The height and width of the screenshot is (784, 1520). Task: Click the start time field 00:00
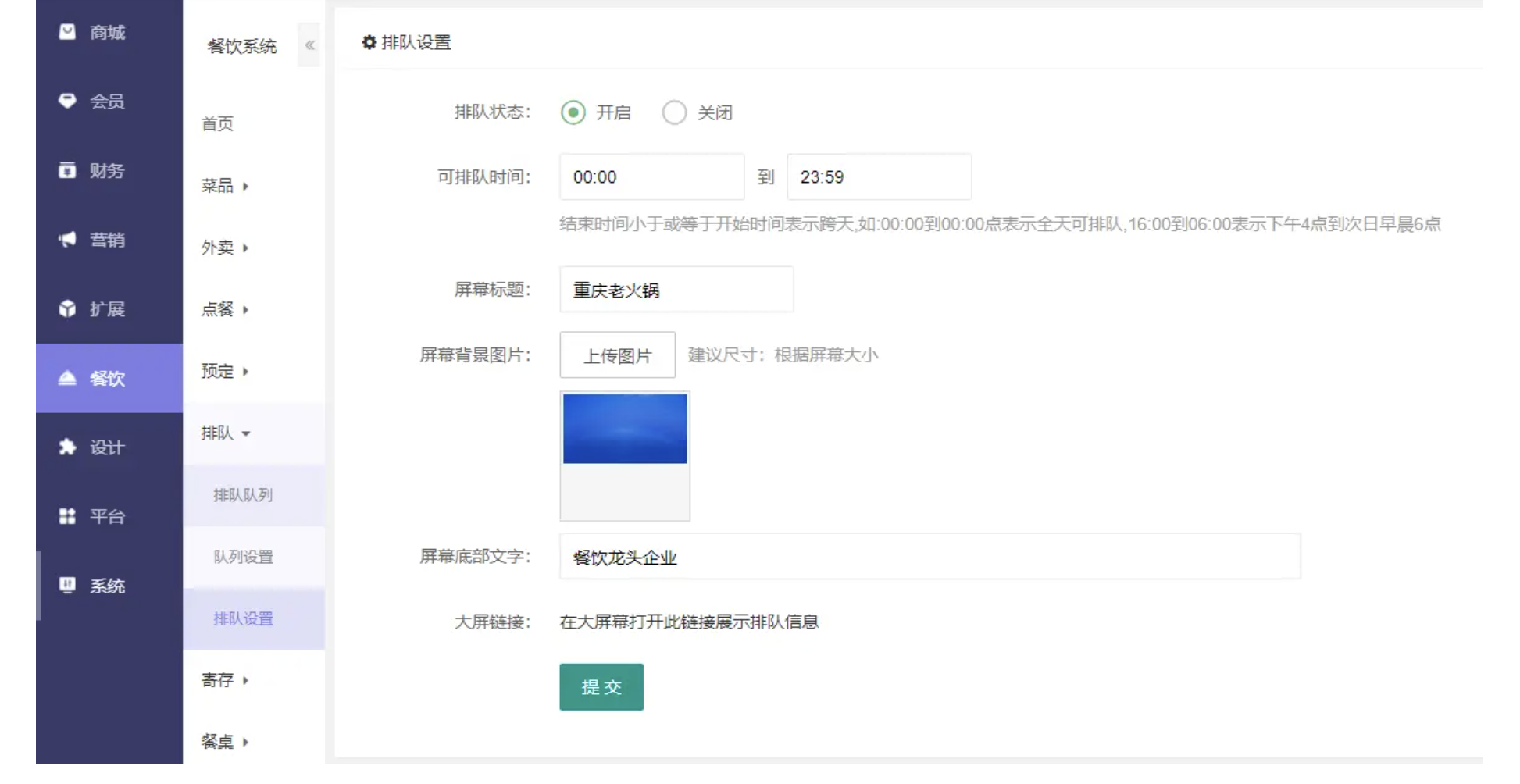tap(652, 177)
